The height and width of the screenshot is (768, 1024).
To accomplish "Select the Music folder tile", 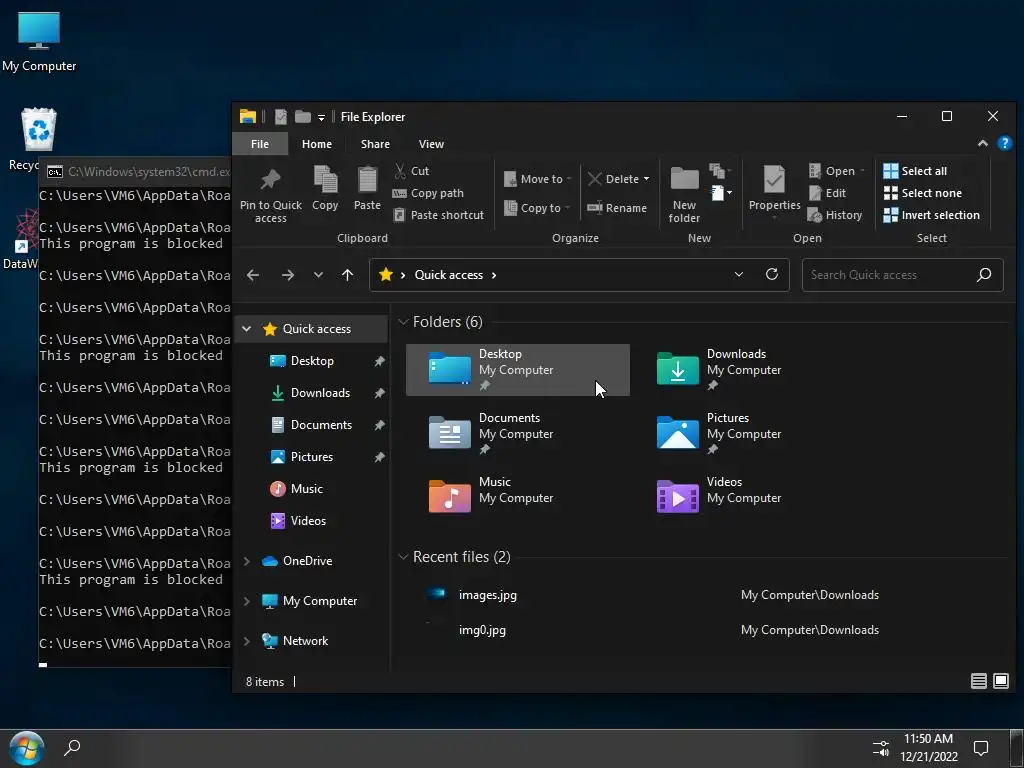I will click(518, 498).
